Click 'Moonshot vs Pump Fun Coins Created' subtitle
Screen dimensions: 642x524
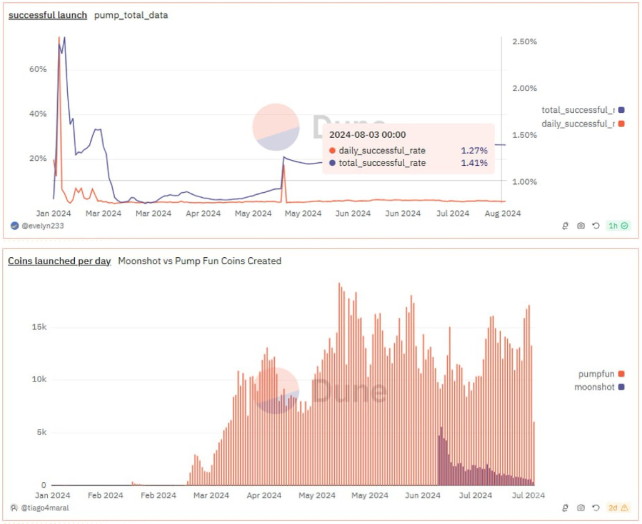point(199,261)
